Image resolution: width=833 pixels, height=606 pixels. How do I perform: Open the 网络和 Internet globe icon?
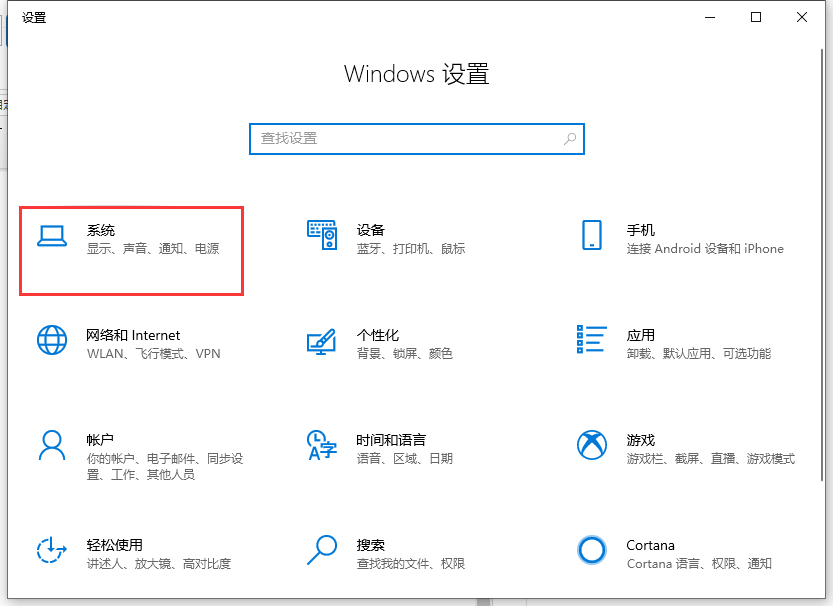click(52, 340)
